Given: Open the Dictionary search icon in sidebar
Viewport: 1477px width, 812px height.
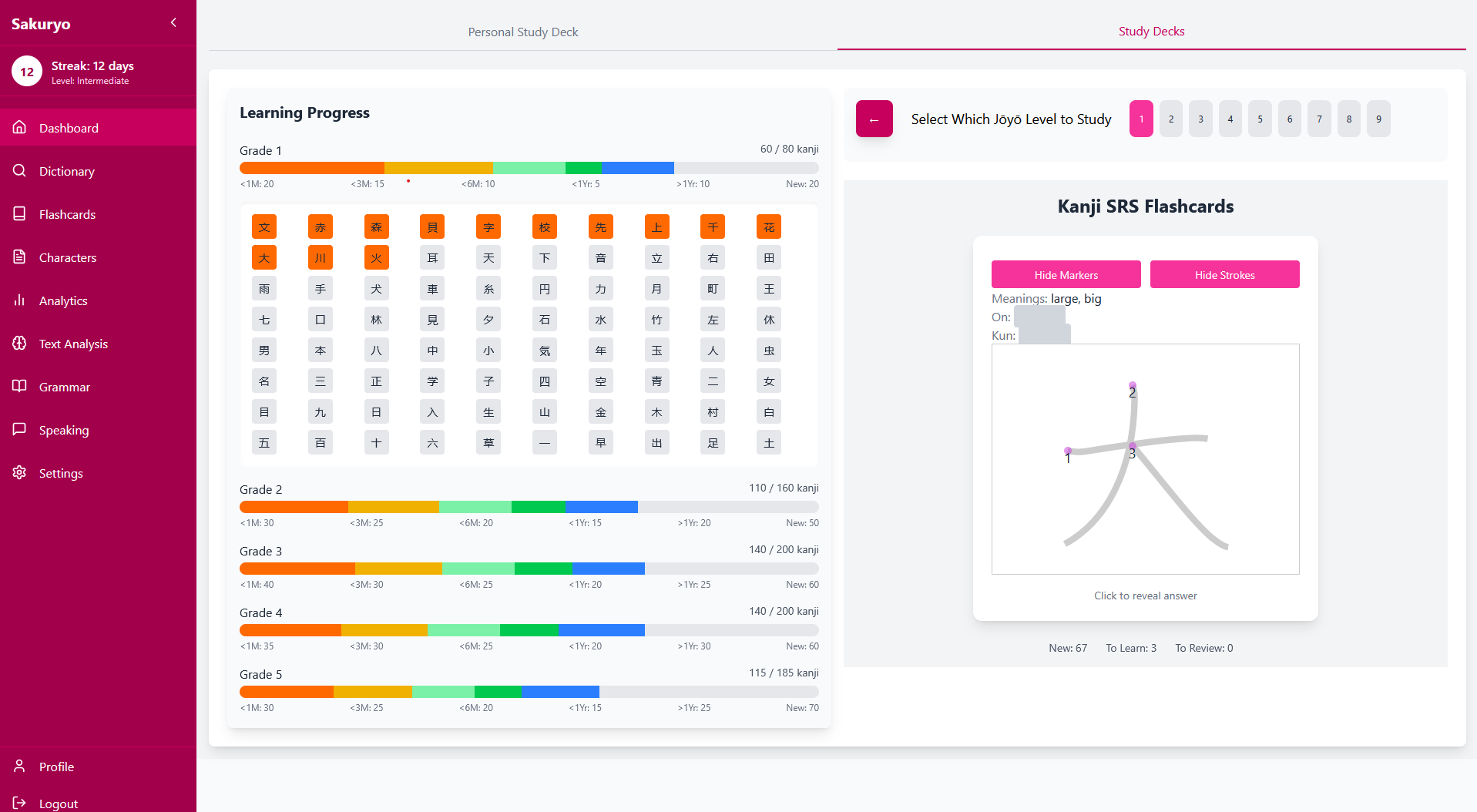Looking at the screenshot, I should click(20, 171).
